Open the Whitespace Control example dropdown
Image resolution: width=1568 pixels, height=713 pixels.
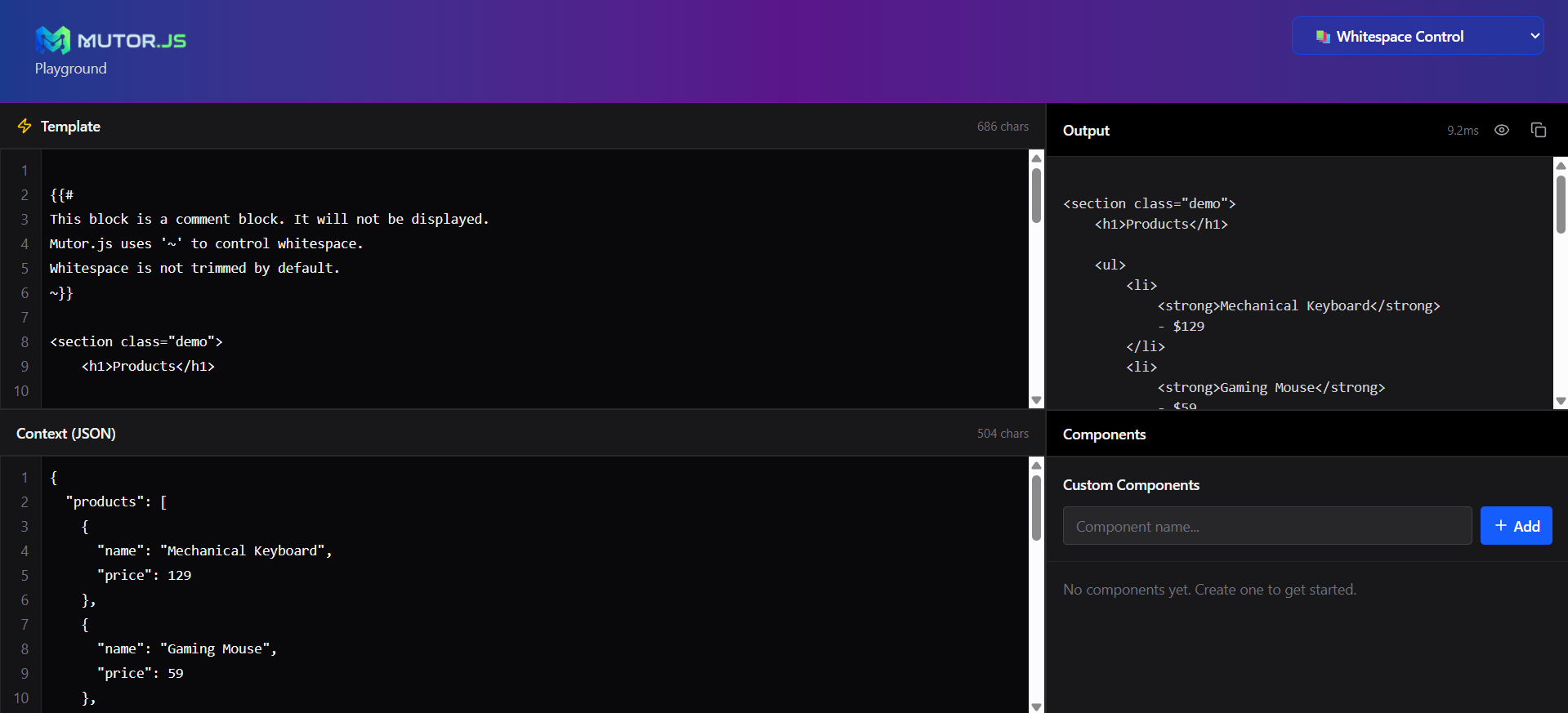1418,36
